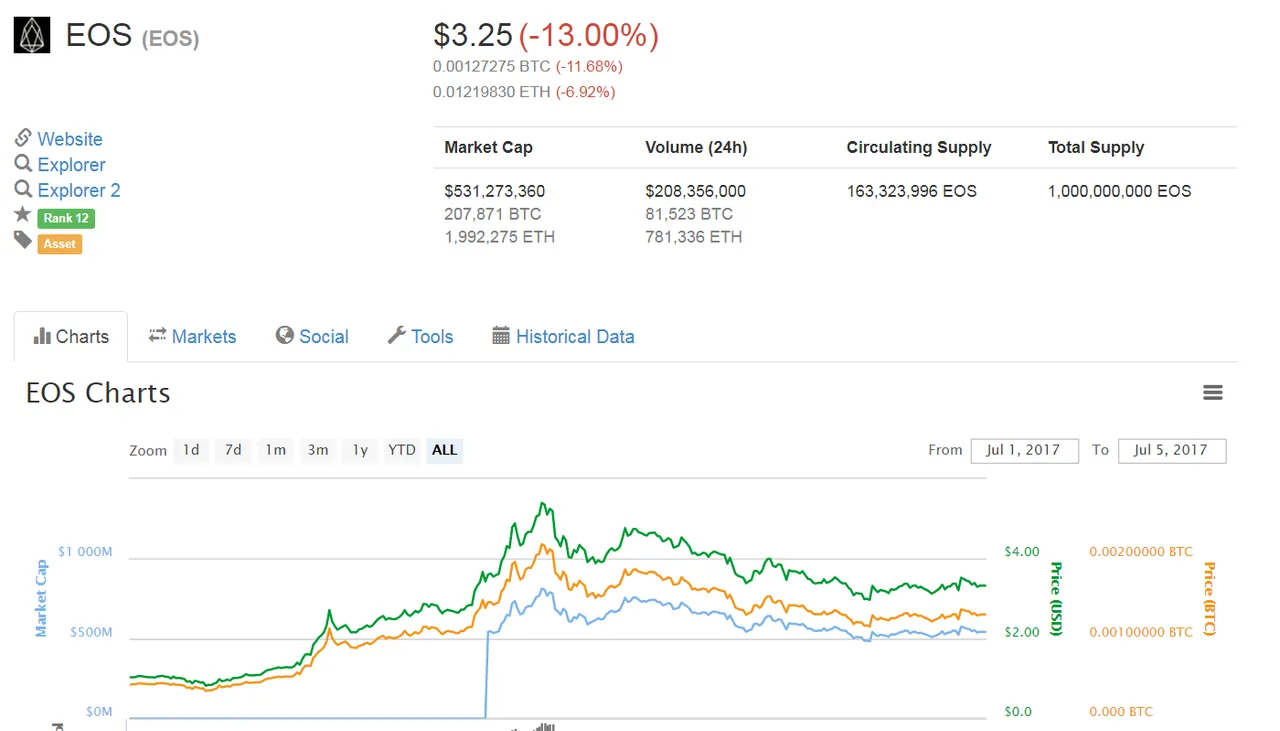
Task: Click the orange Asset badge
Action: click(60, 244)
